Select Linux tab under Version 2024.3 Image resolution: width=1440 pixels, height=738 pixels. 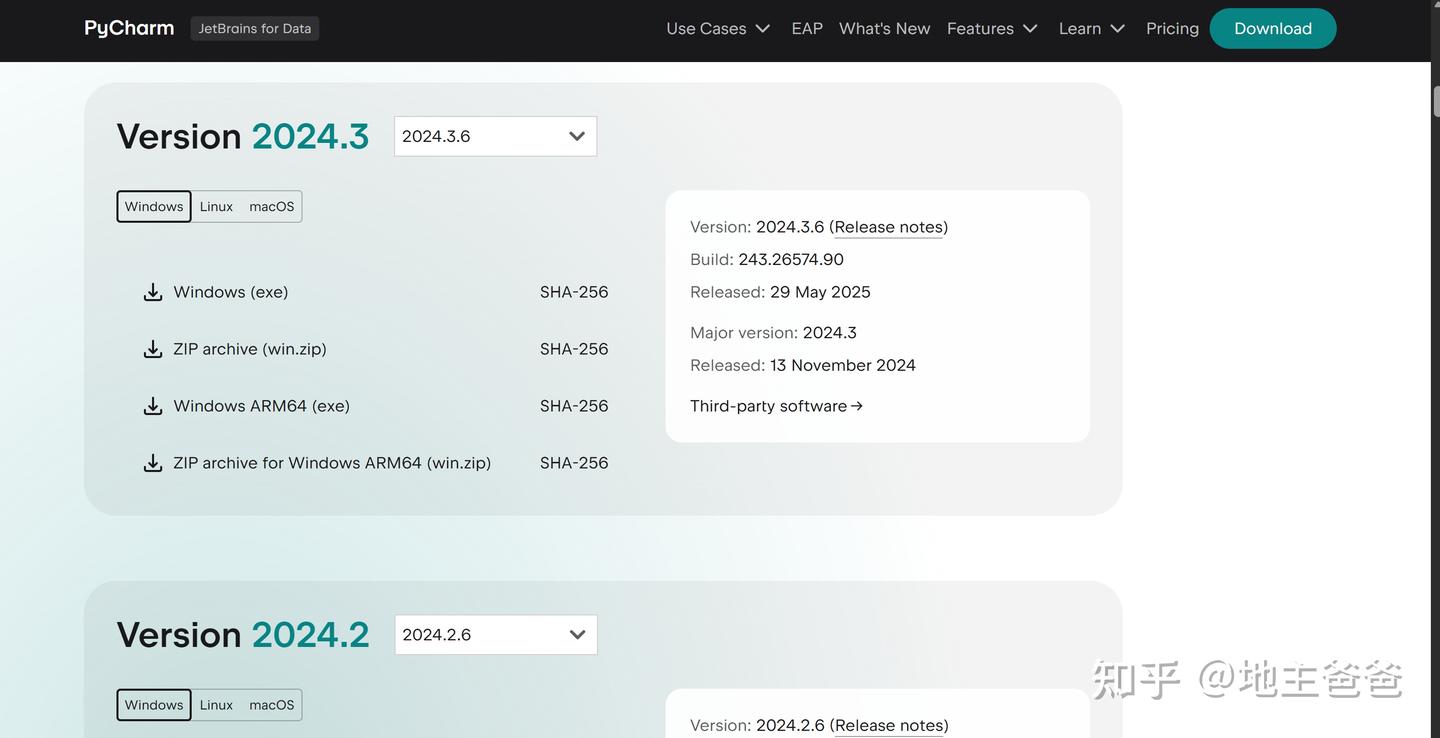pyautogui.click(x=216, y=206)
